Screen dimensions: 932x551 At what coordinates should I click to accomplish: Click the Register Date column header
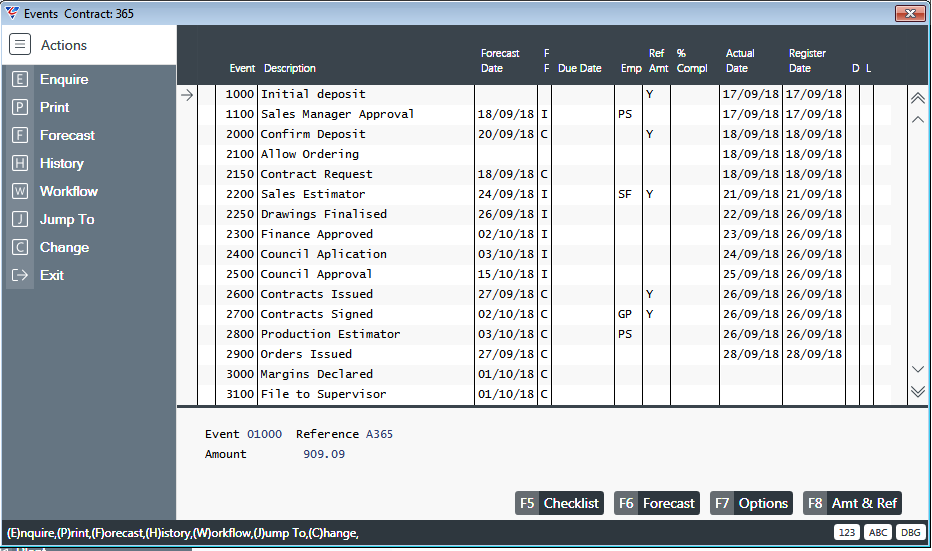click(807, 61)
